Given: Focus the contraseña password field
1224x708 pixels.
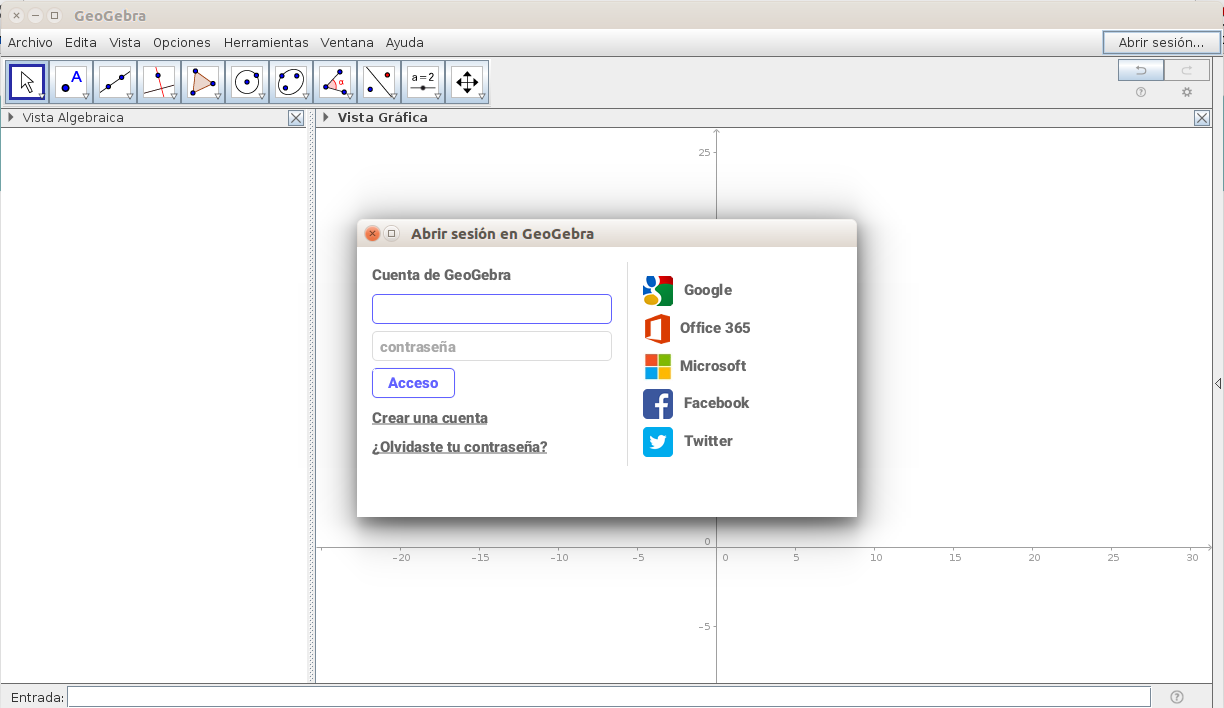Looking at the screenshot, I should click(492, 346).
